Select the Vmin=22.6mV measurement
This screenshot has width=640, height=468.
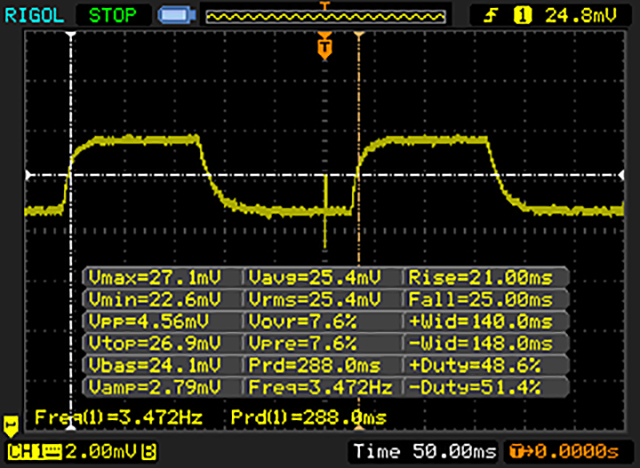pyautogui.click(x=154, y=299)
